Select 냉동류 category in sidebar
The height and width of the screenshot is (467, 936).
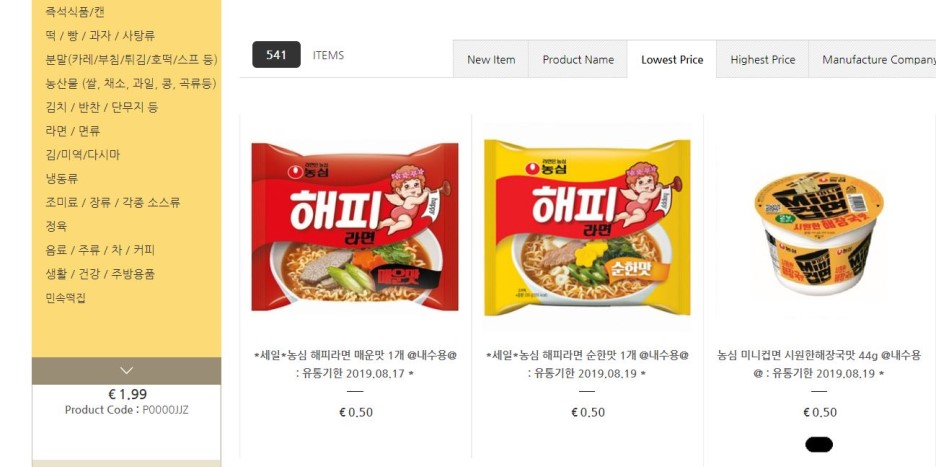[x=62, y=178]
